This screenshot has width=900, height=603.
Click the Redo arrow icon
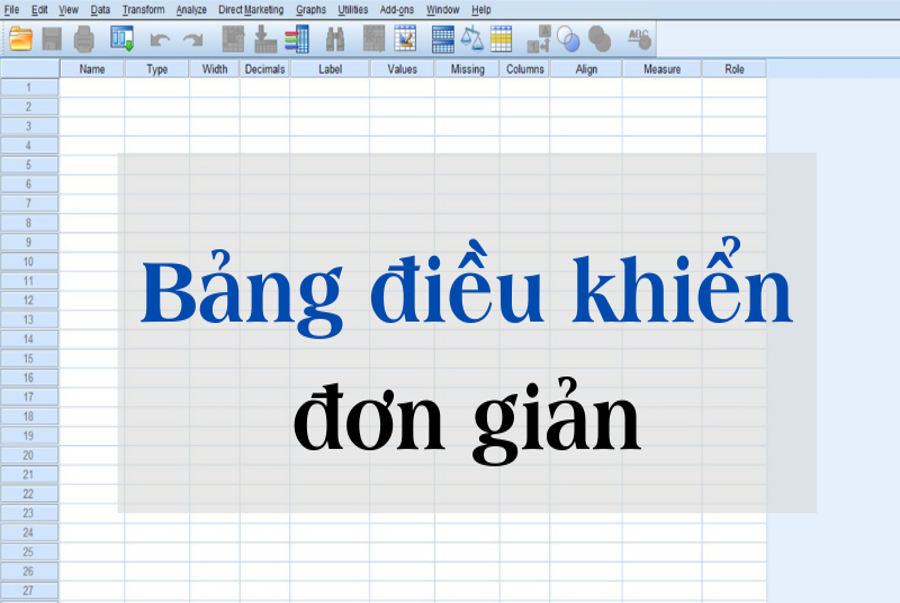192,40
